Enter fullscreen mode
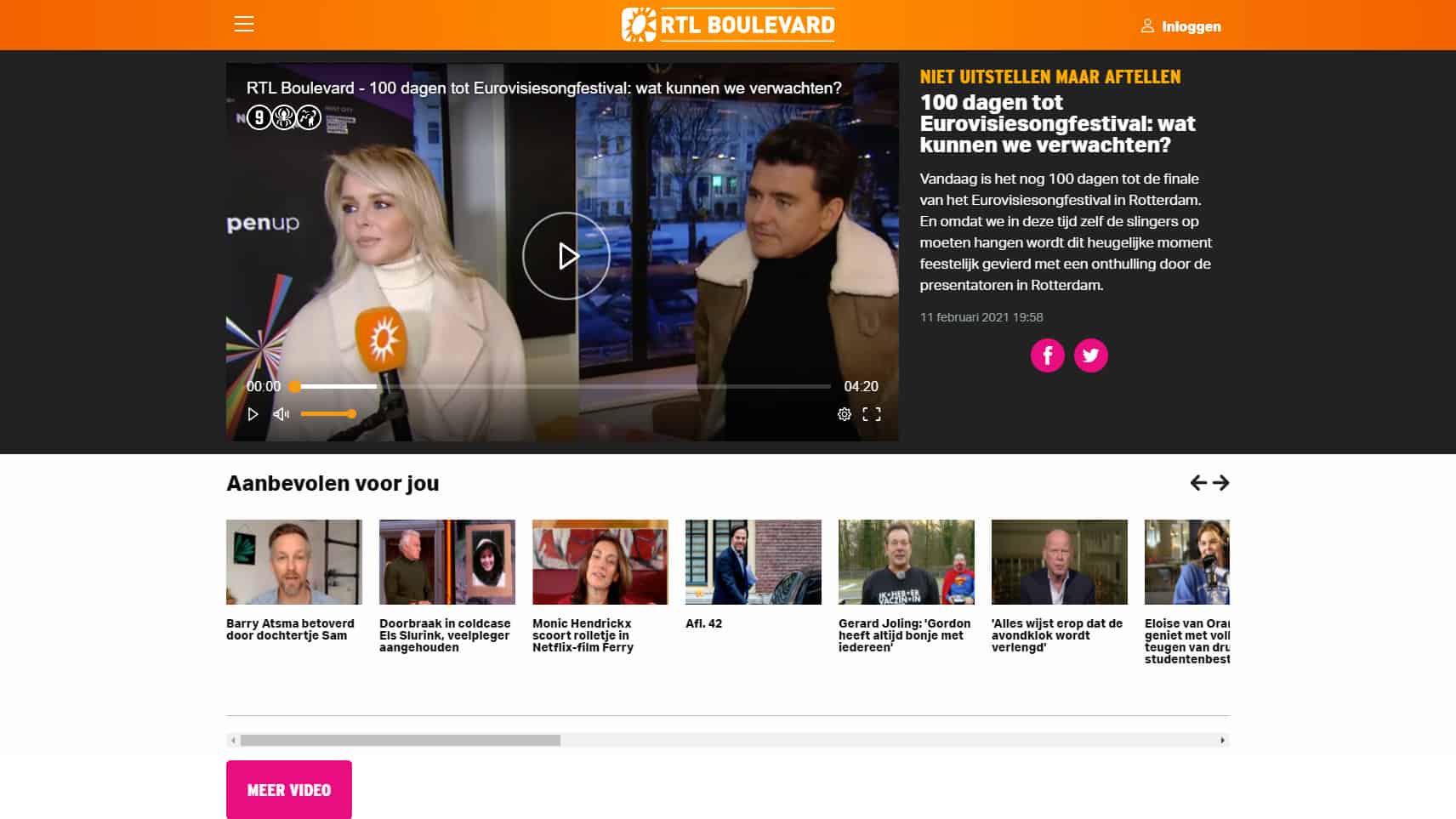Screen dimensions: 1456x819 pos(872,414)
